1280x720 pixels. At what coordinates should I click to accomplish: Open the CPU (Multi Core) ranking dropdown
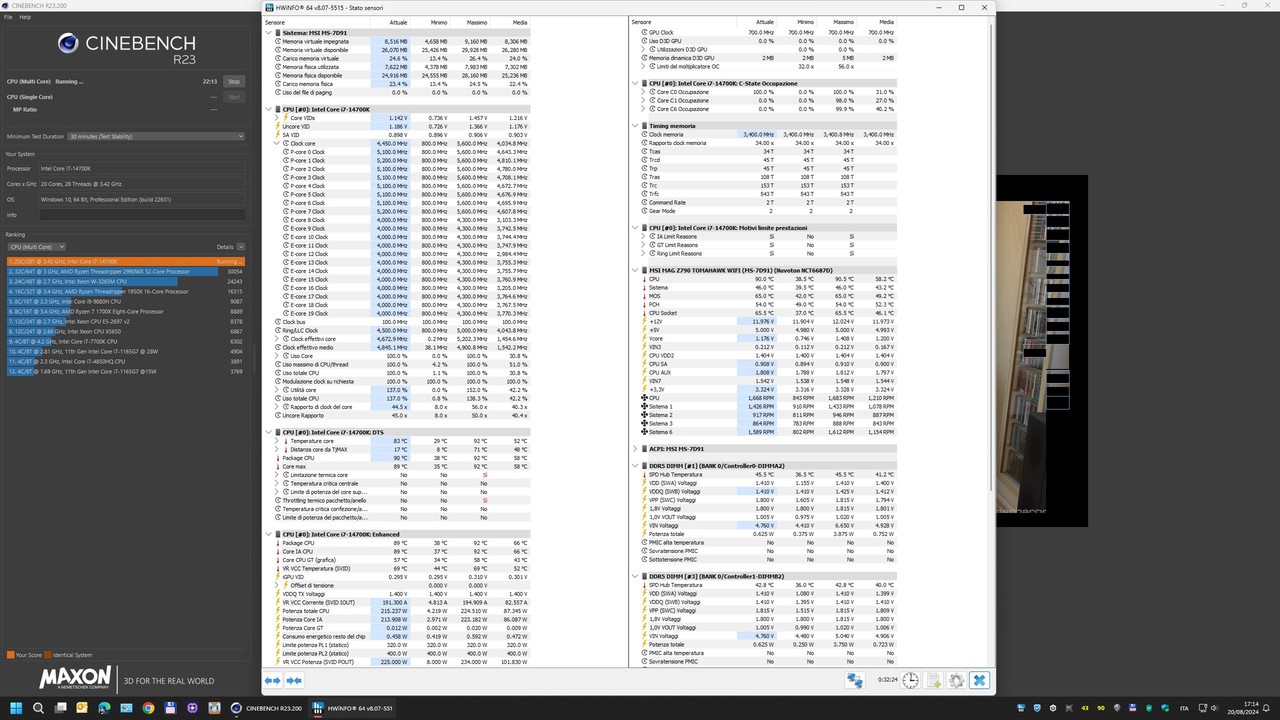click(36, 247)
